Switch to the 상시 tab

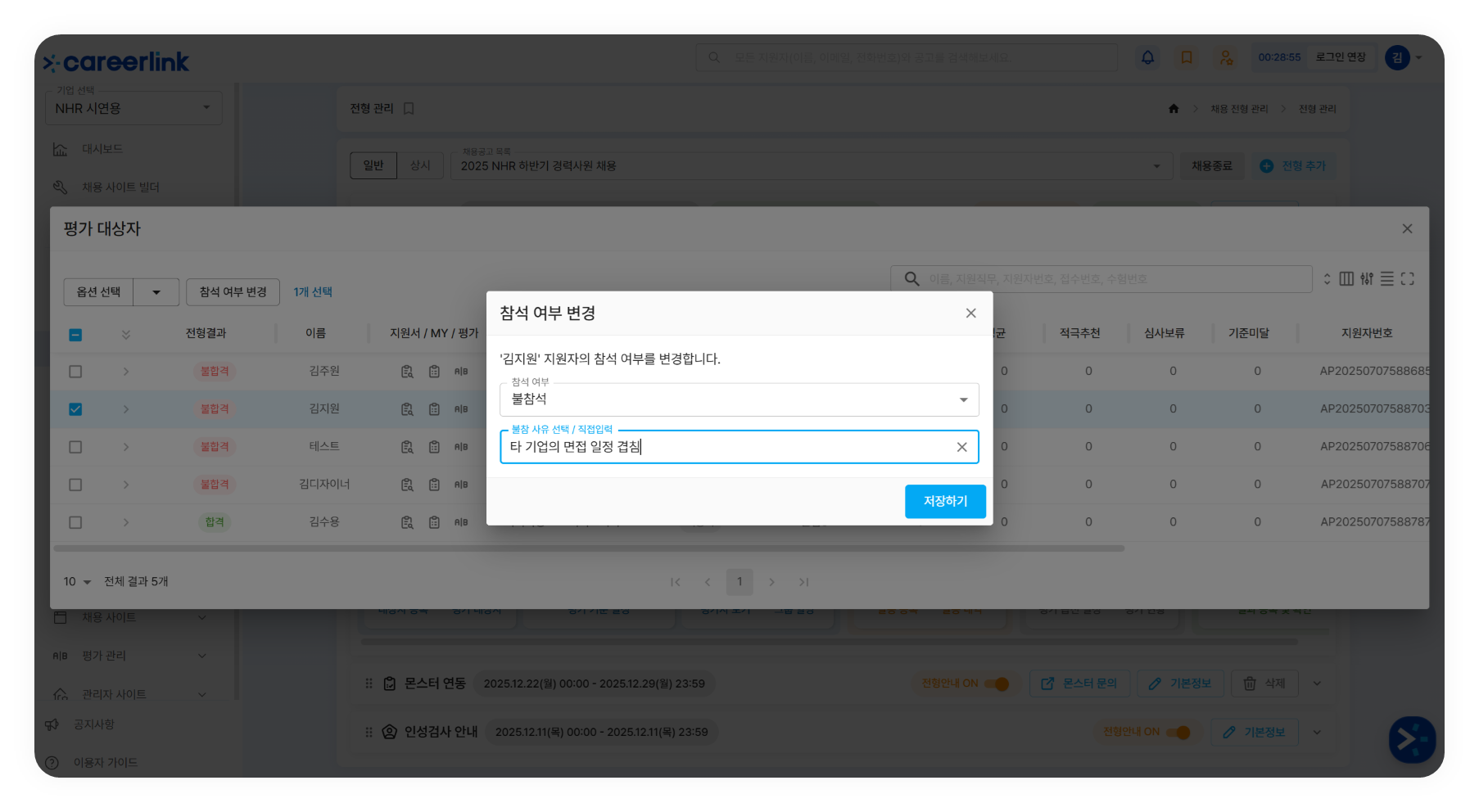420,165
